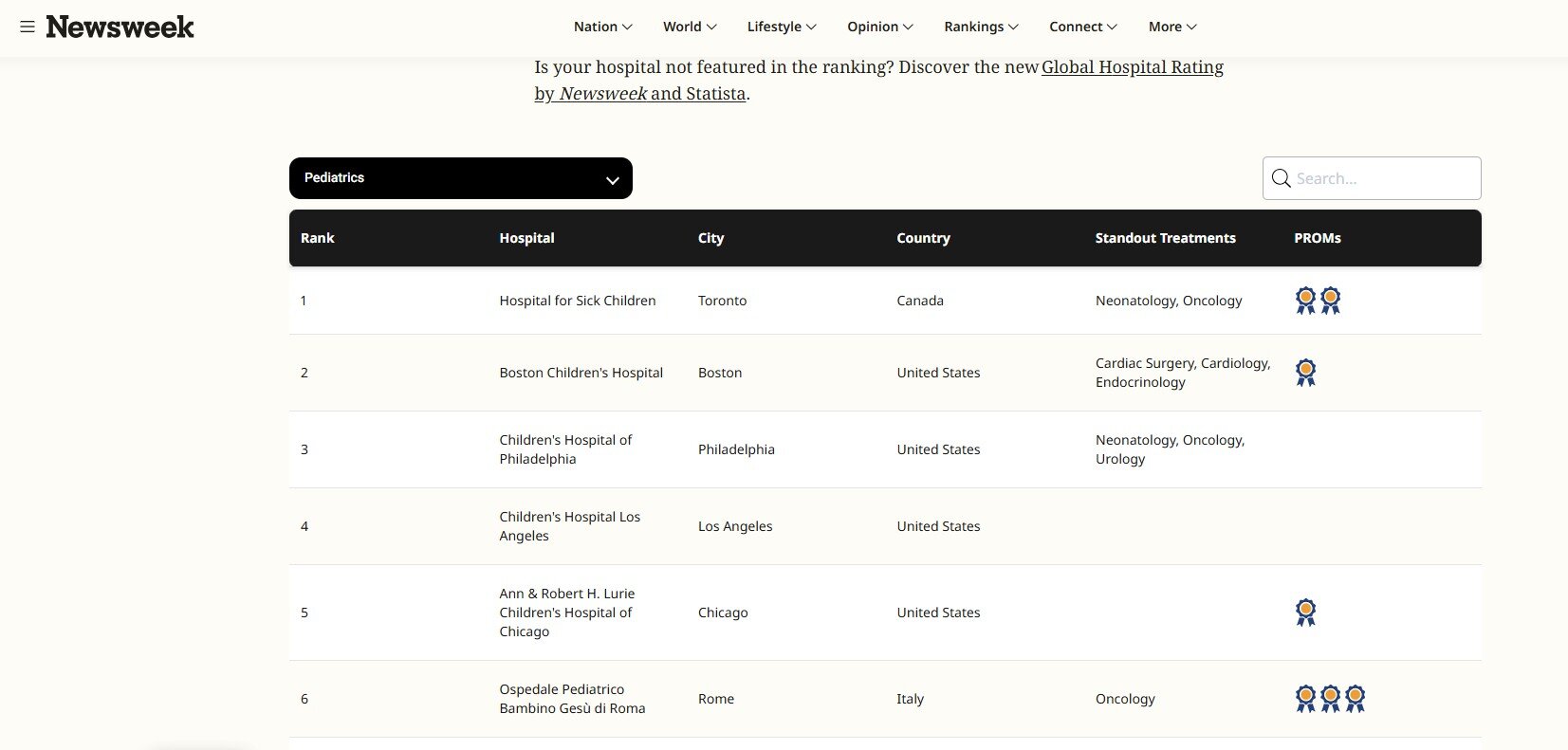The height and width of the screenshot is (750, 1568).
Task: Expand the Pediatrics specialty dropdown
Action: (460, 178)
